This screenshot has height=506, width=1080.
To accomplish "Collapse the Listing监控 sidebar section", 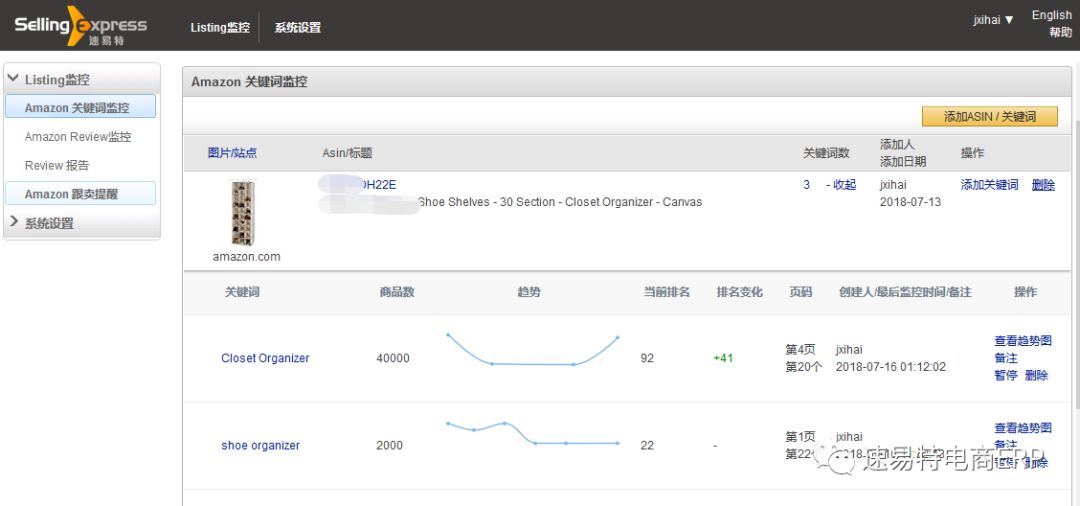I will 82,79.
